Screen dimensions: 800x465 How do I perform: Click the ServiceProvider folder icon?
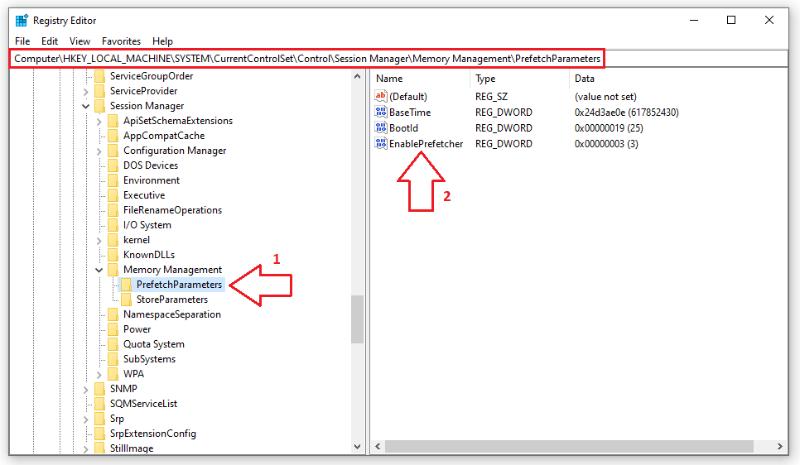coord(100,91)
